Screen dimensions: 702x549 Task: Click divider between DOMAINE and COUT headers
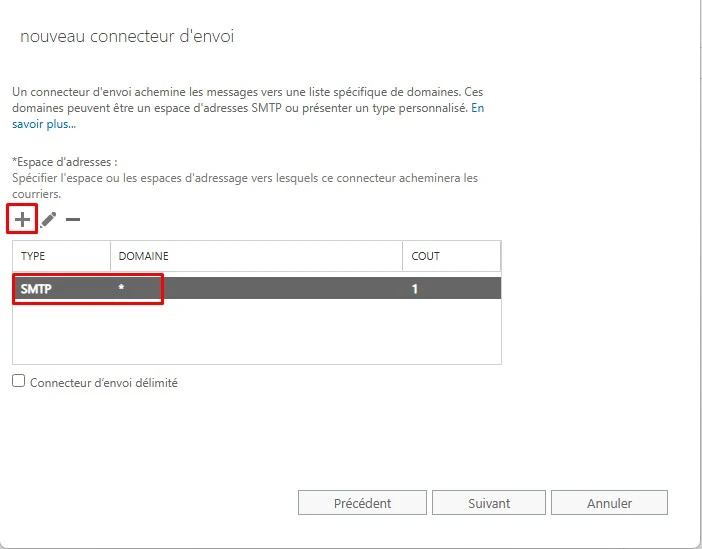[x=402, y=256]
